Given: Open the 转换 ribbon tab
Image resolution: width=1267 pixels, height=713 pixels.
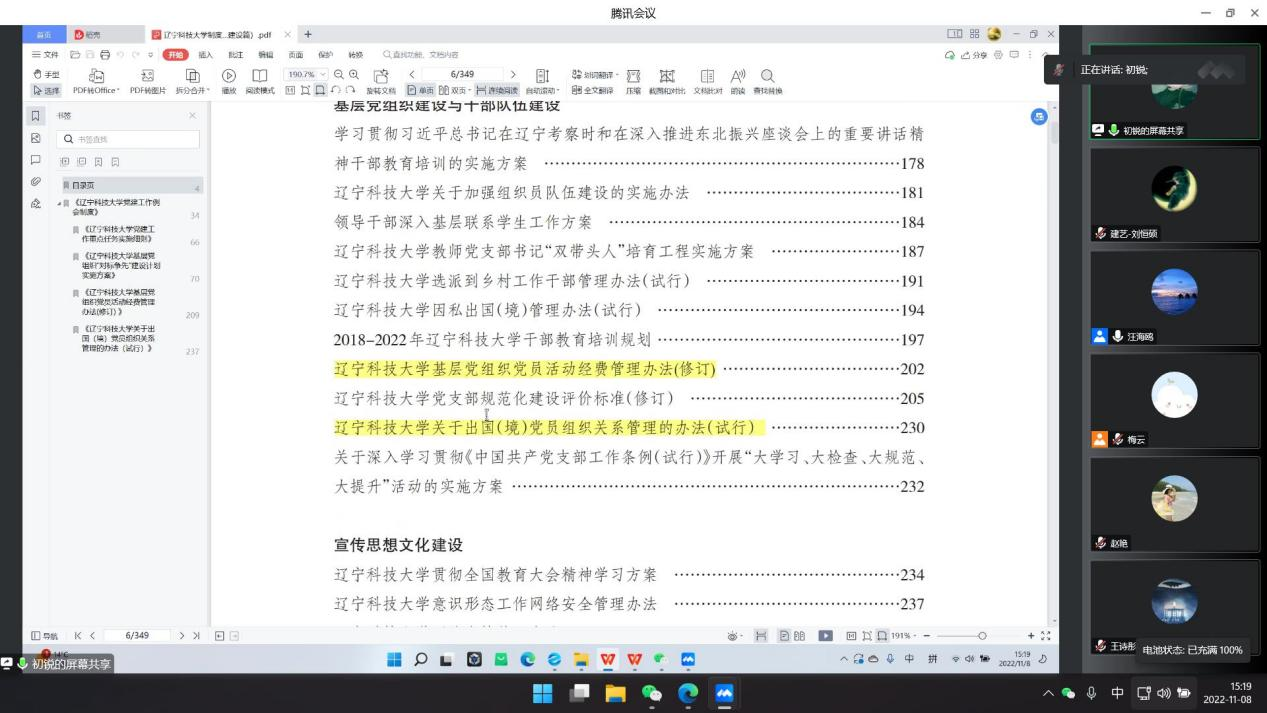Looking at the screenshot, I should [355, 54].
